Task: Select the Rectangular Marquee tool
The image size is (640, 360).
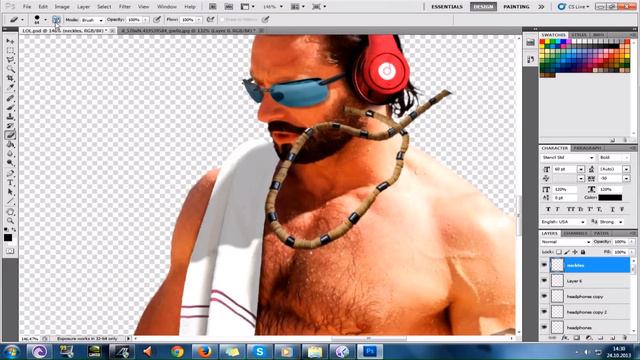Action: click(x=10, y=51)
